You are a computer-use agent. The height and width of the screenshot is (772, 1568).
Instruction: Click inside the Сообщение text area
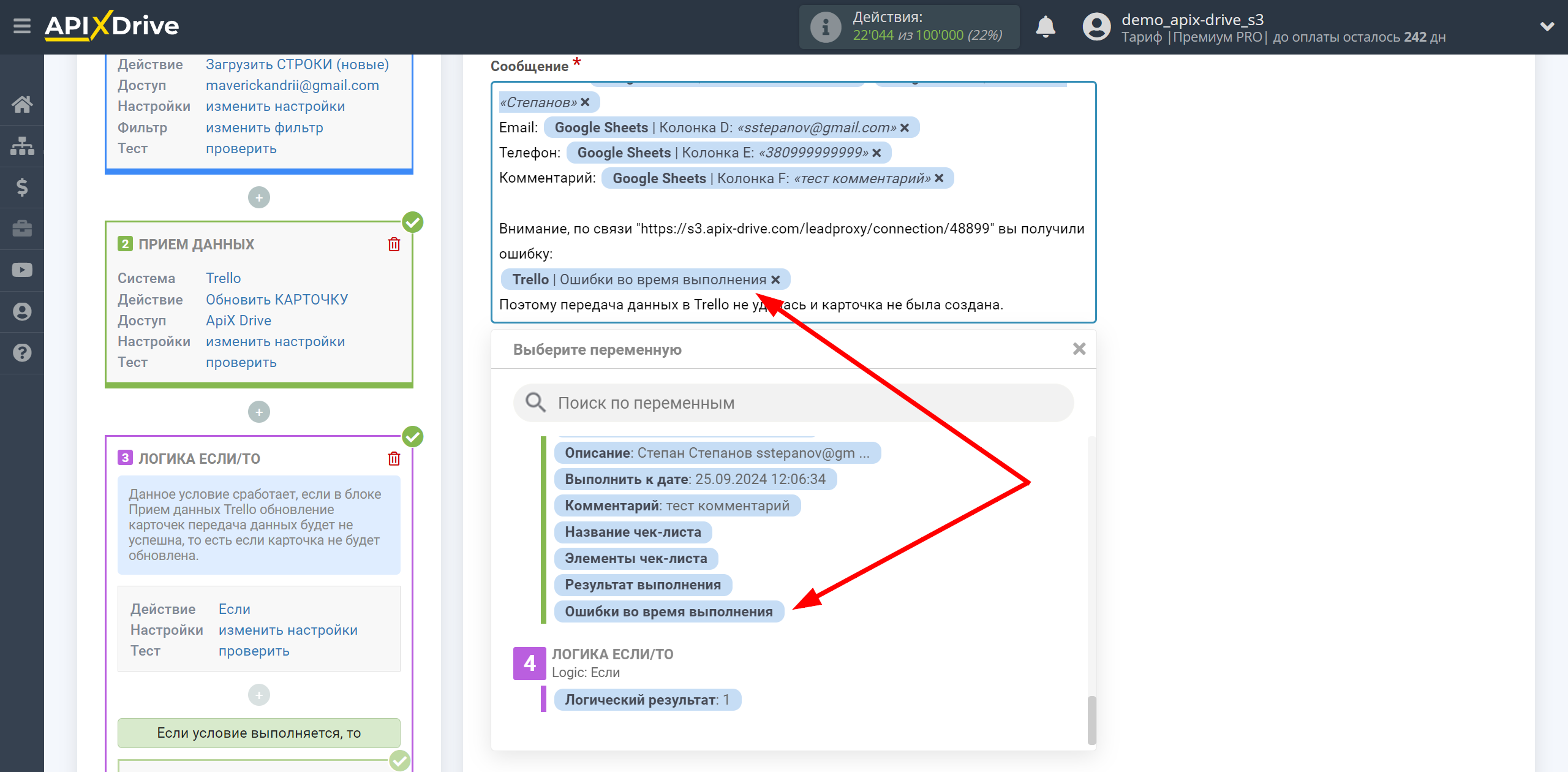point(794,202)
